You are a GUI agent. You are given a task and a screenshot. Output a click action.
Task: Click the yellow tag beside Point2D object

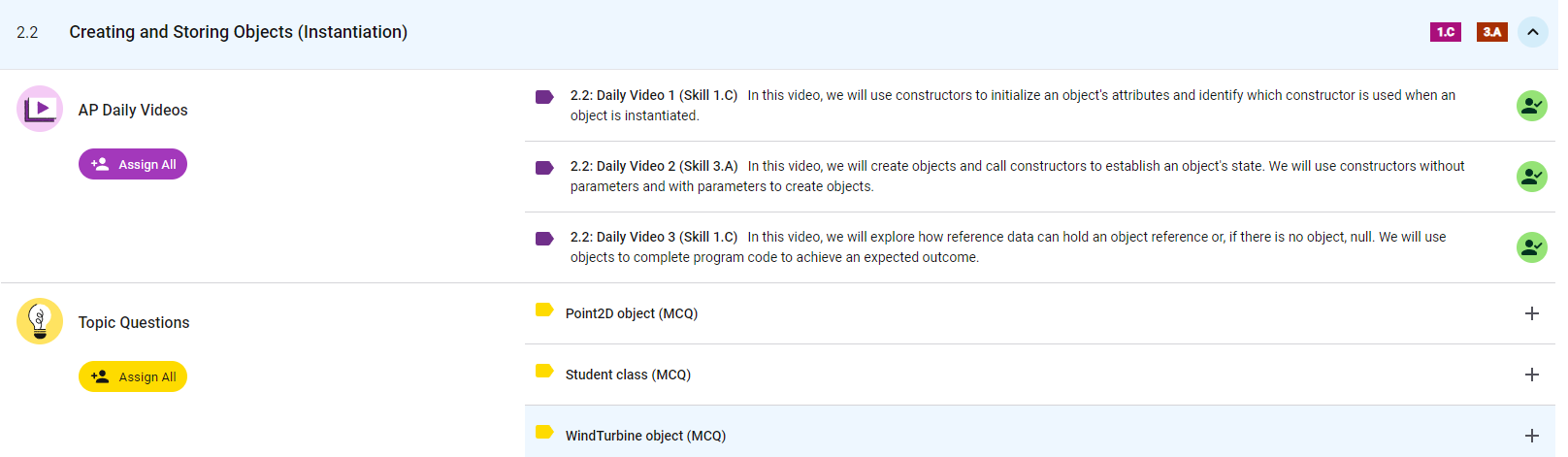click(544, 310)
